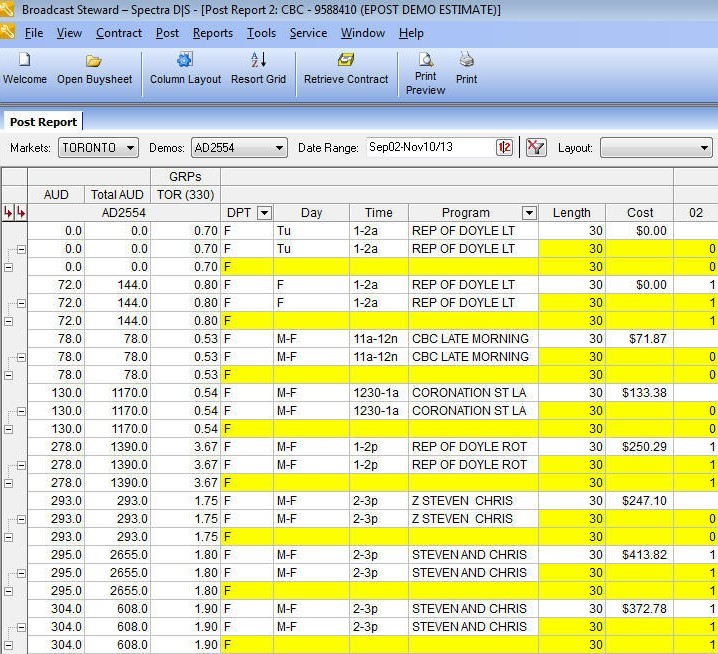718x654 pixels.
Task: Collapse outer group of 293.0 AUD rows
Action: click(8, 538)
